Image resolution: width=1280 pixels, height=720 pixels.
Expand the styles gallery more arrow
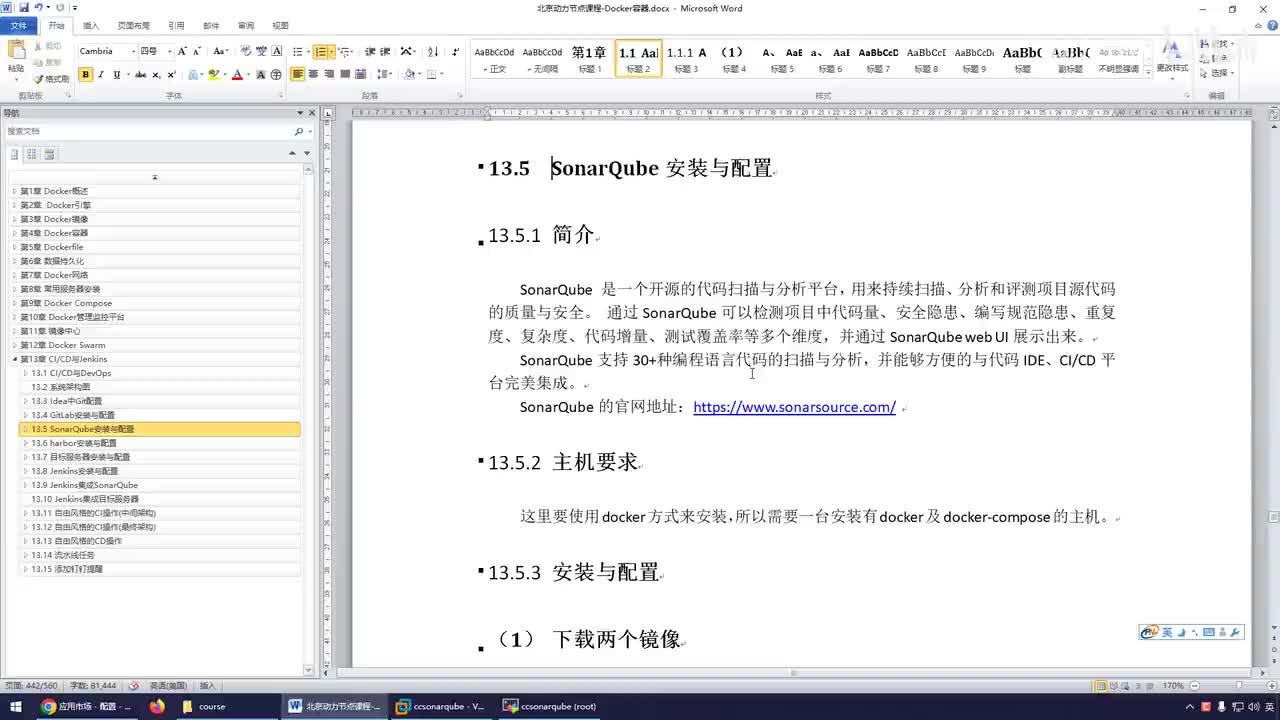[x=1146, y=70]
